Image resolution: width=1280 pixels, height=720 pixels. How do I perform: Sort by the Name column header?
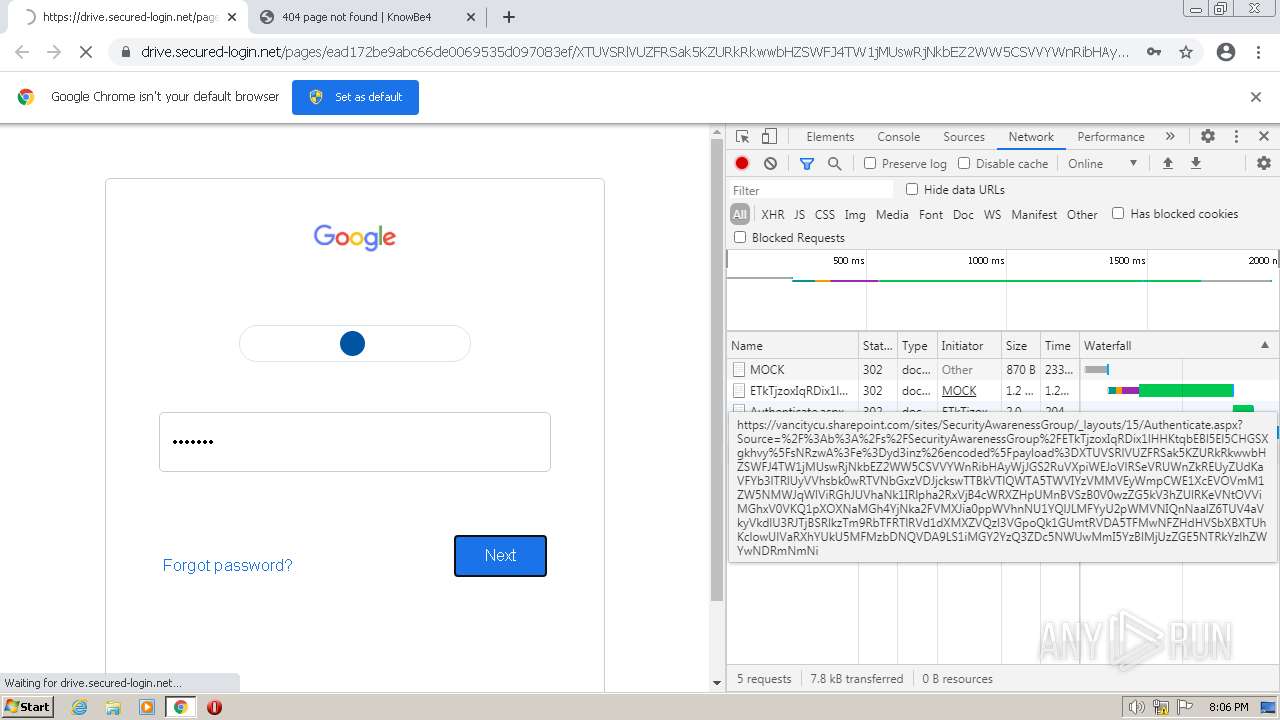(792, 345)
